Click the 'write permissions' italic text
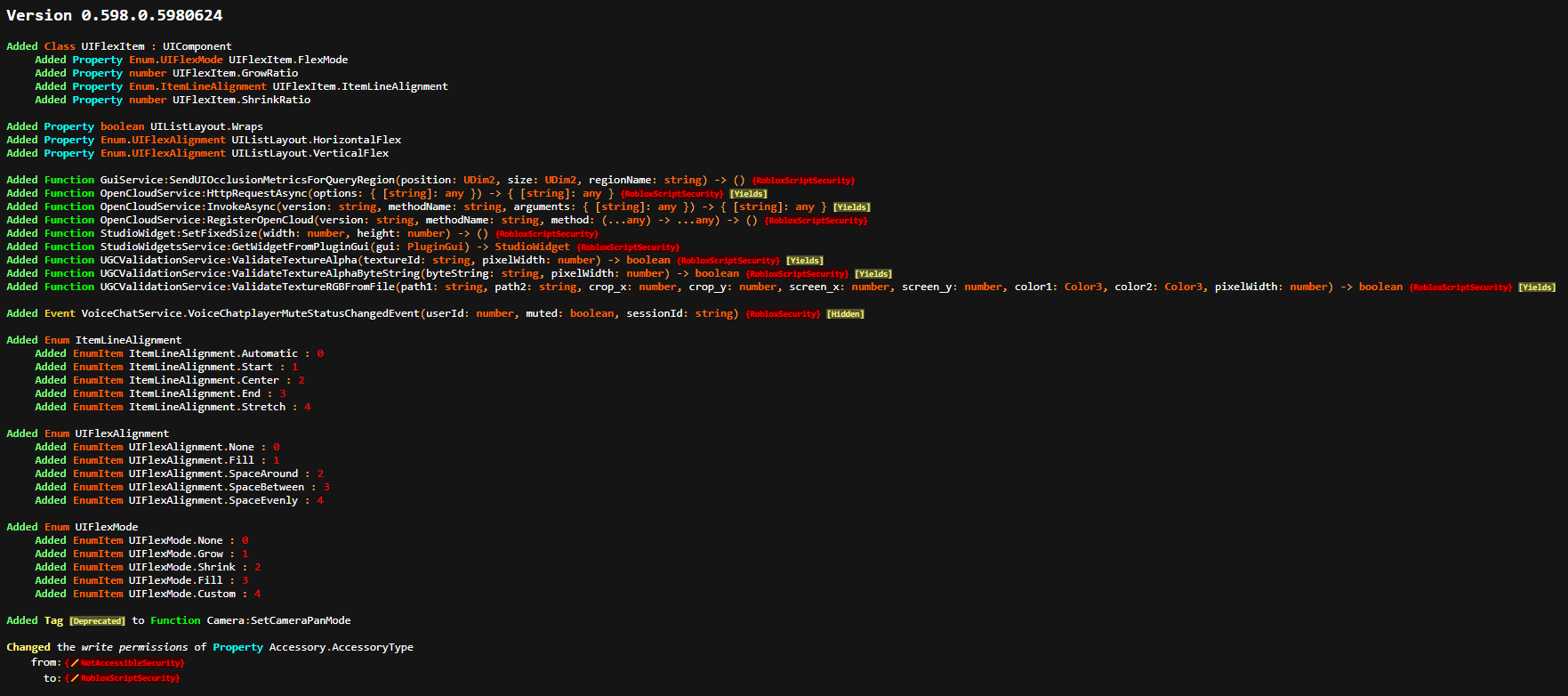Screen dimensions: 1568x696 click(x=134, y=647)
